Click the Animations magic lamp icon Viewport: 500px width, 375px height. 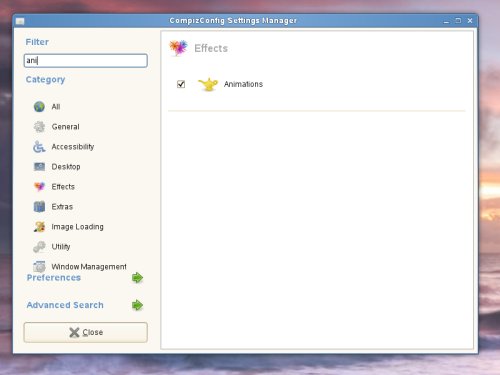coord(208,84)
